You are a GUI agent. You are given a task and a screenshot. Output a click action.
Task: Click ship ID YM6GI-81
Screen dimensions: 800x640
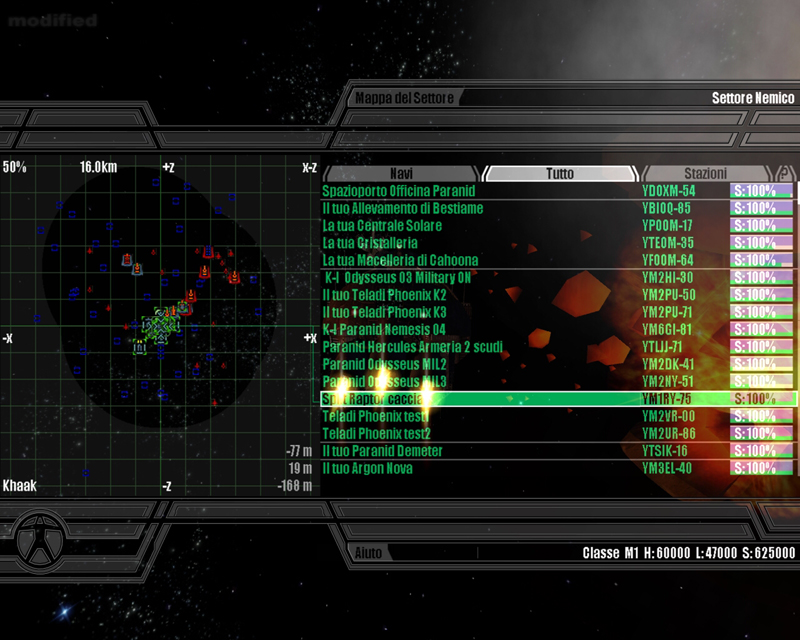667,330
